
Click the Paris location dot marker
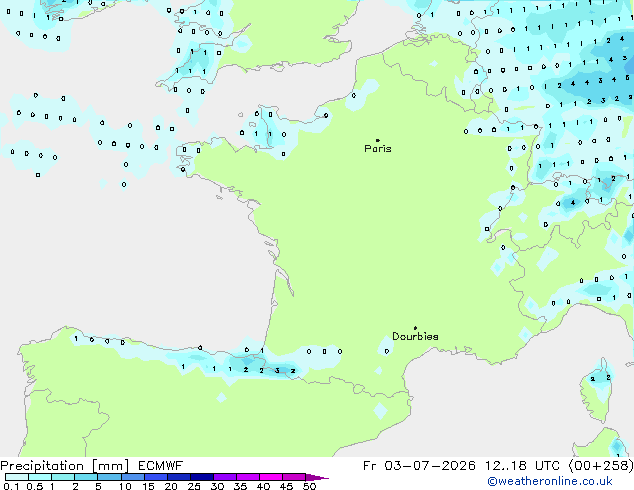point(378,140)
